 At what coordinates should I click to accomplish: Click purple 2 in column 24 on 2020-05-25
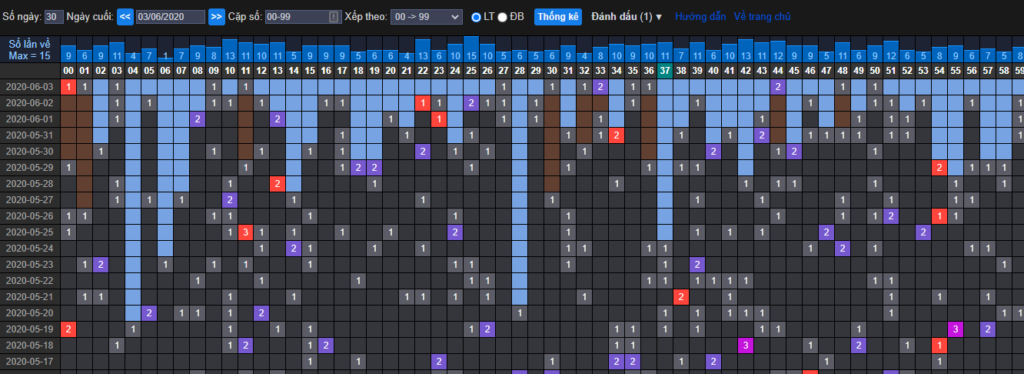[x=456, y=232]
